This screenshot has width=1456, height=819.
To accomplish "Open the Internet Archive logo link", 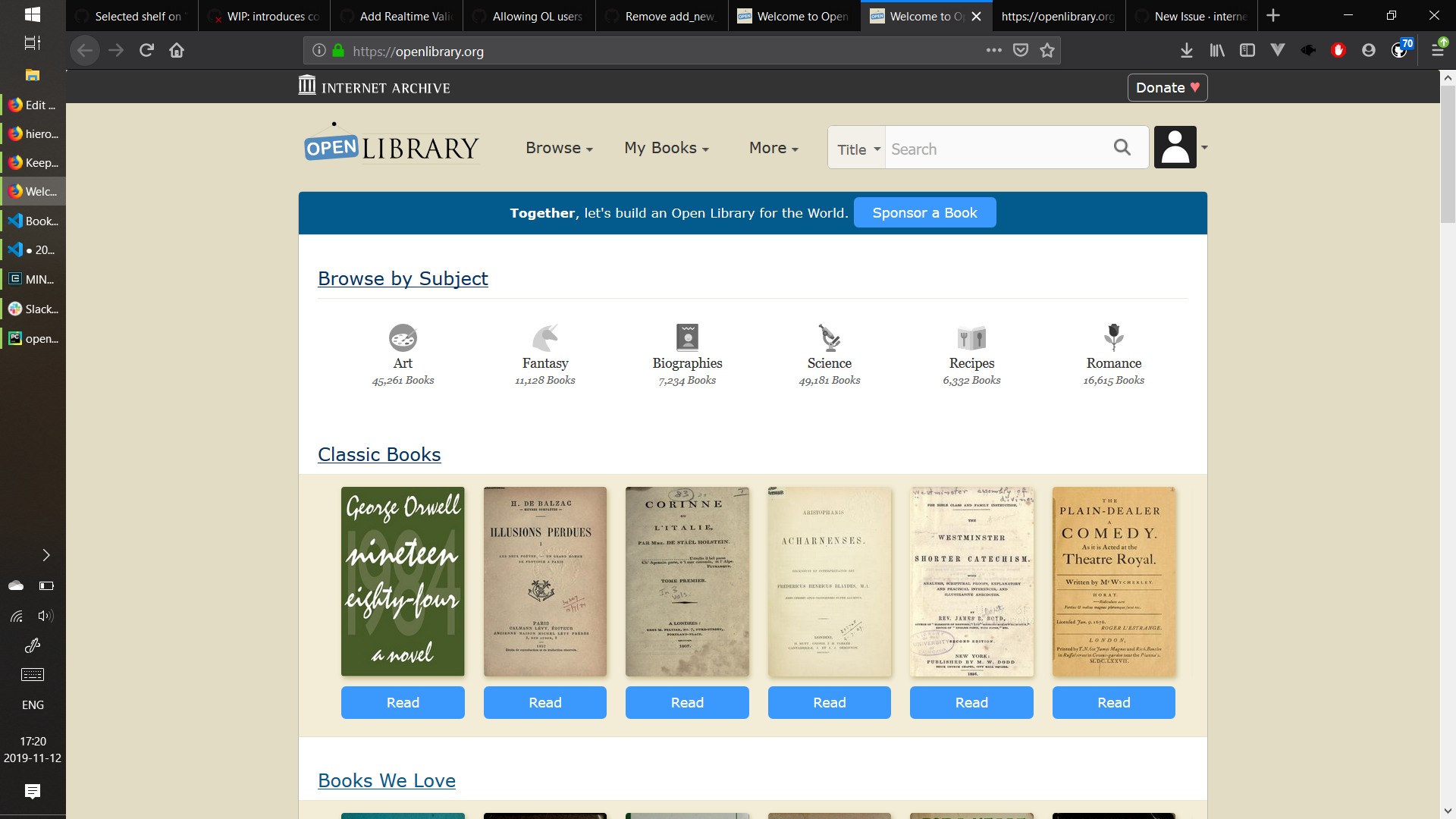I will tap(375, 86).
